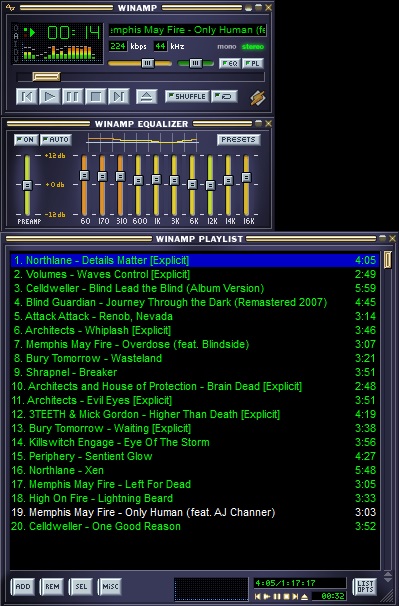
Task: Toggle Shuffle mode
Action: coord(187,96)
